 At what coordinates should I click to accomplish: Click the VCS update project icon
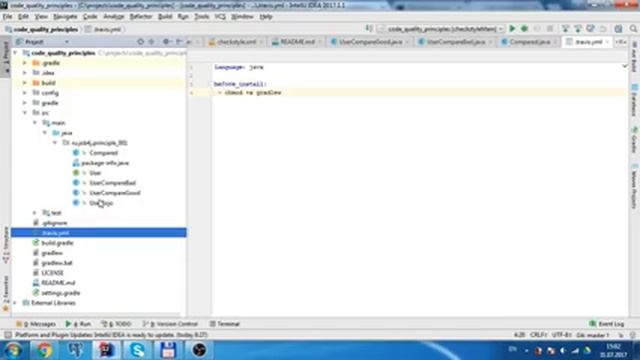(x=565, y=29)
